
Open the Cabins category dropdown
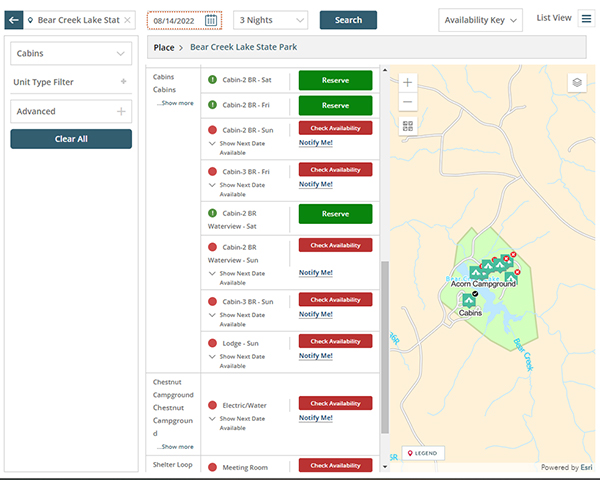[71, 54]
